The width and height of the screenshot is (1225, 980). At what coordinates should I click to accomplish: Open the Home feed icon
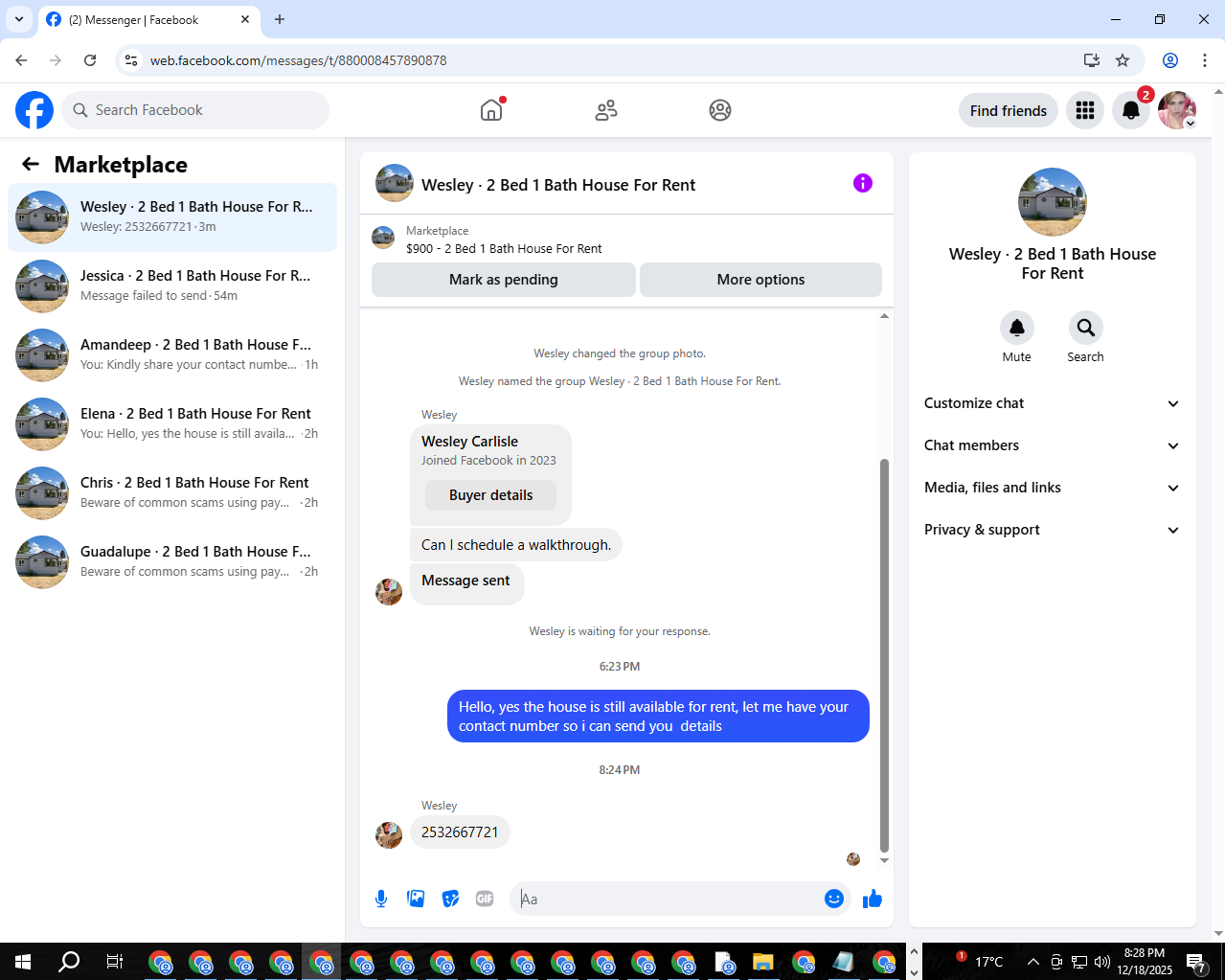pyautogui.click(x=491, y=110)
